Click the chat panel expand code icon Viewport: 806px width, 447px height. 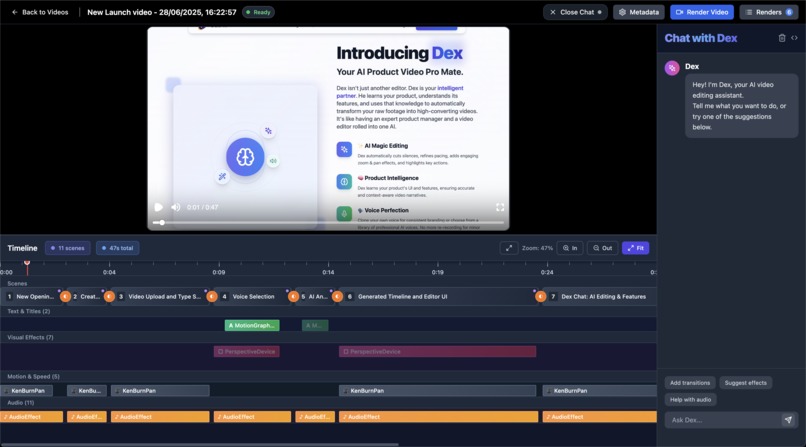point(794,38)
